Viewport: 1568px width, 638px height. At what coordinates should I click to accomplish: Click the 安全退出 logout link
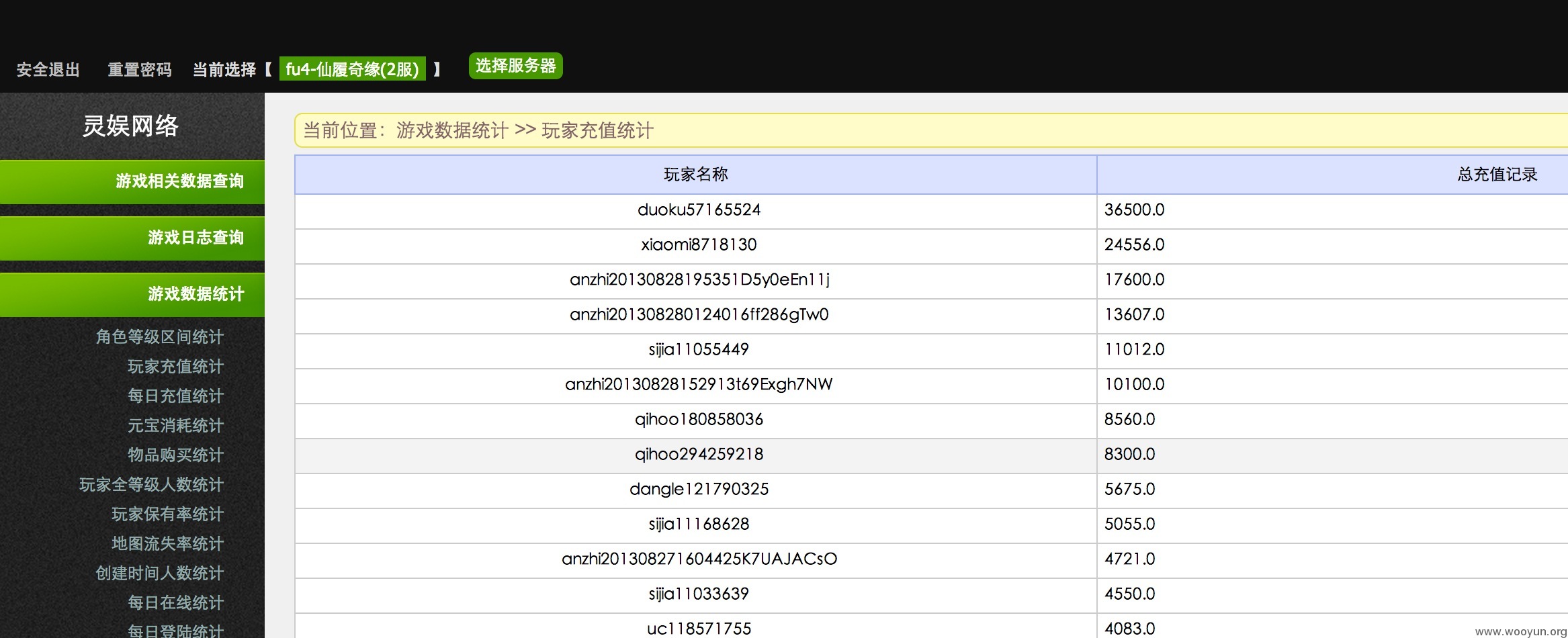(48, 70)
